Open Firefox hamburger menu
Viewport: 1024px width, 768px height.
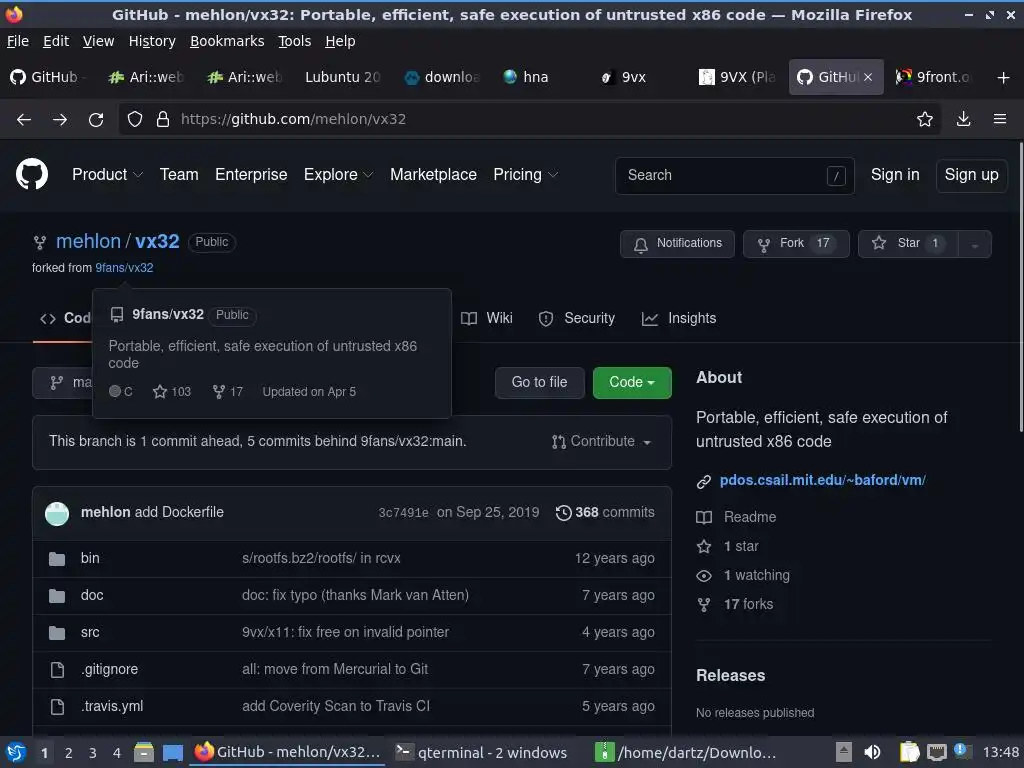point(999,119)
